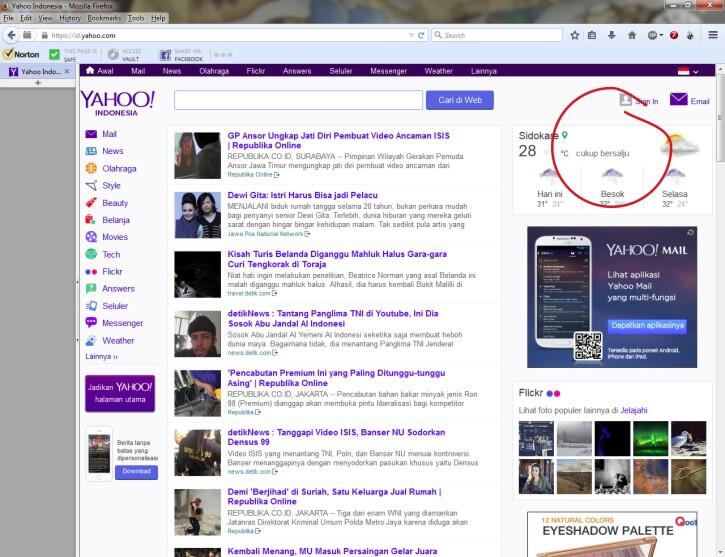Click the Movies reel icon in sidebar

[x=91, y=237]
